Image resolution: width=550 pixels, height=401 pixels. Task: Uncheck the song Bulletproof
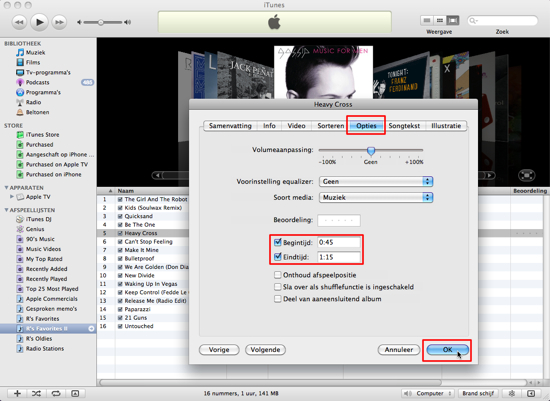[x=120, y=259]
